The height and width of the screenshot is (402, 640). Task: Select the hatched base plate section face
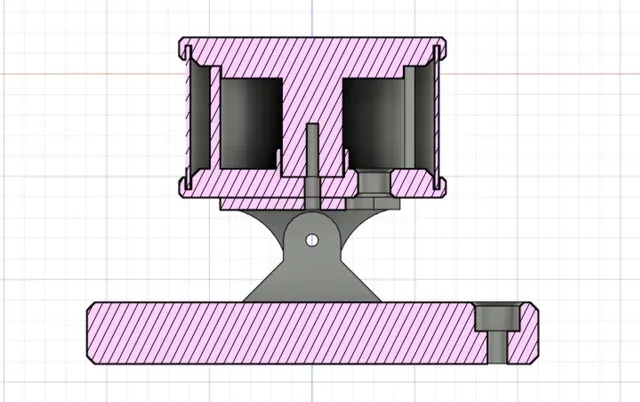(x=312, y=333)
